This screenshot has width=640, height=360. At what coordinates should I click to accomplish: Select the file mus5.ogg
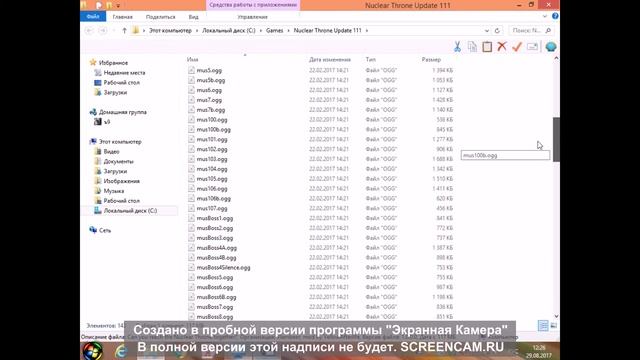coord(209,71)
